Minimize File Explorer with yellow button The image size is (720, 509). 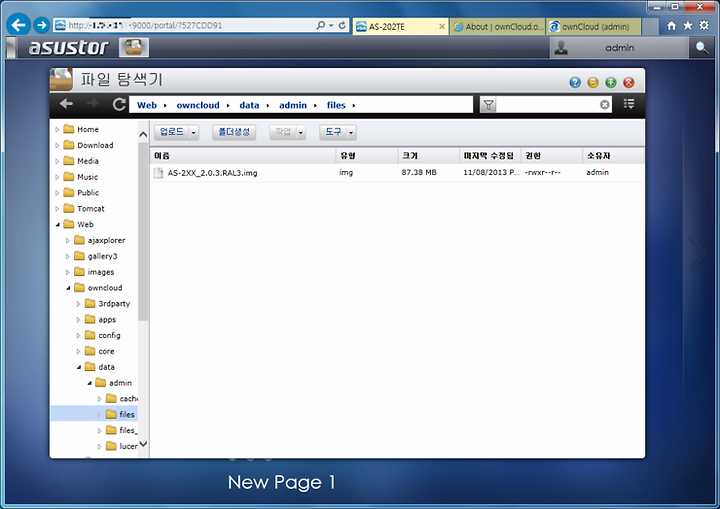(593, 82)
